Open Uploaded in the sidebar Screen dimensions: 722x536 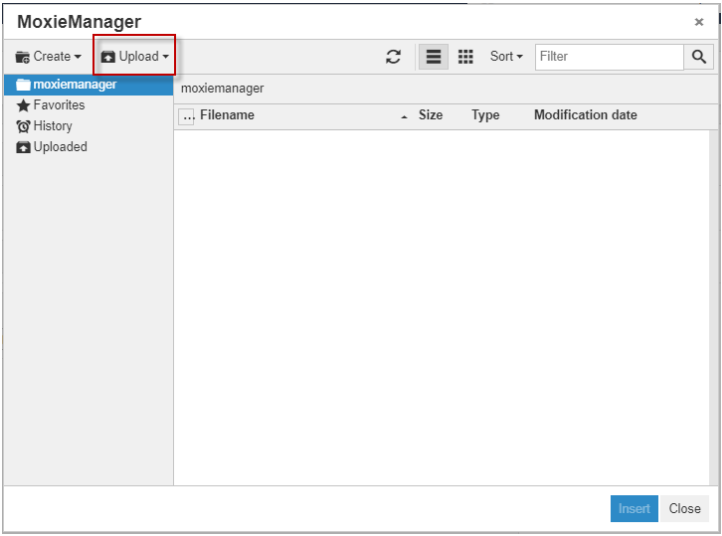(52, 147)
